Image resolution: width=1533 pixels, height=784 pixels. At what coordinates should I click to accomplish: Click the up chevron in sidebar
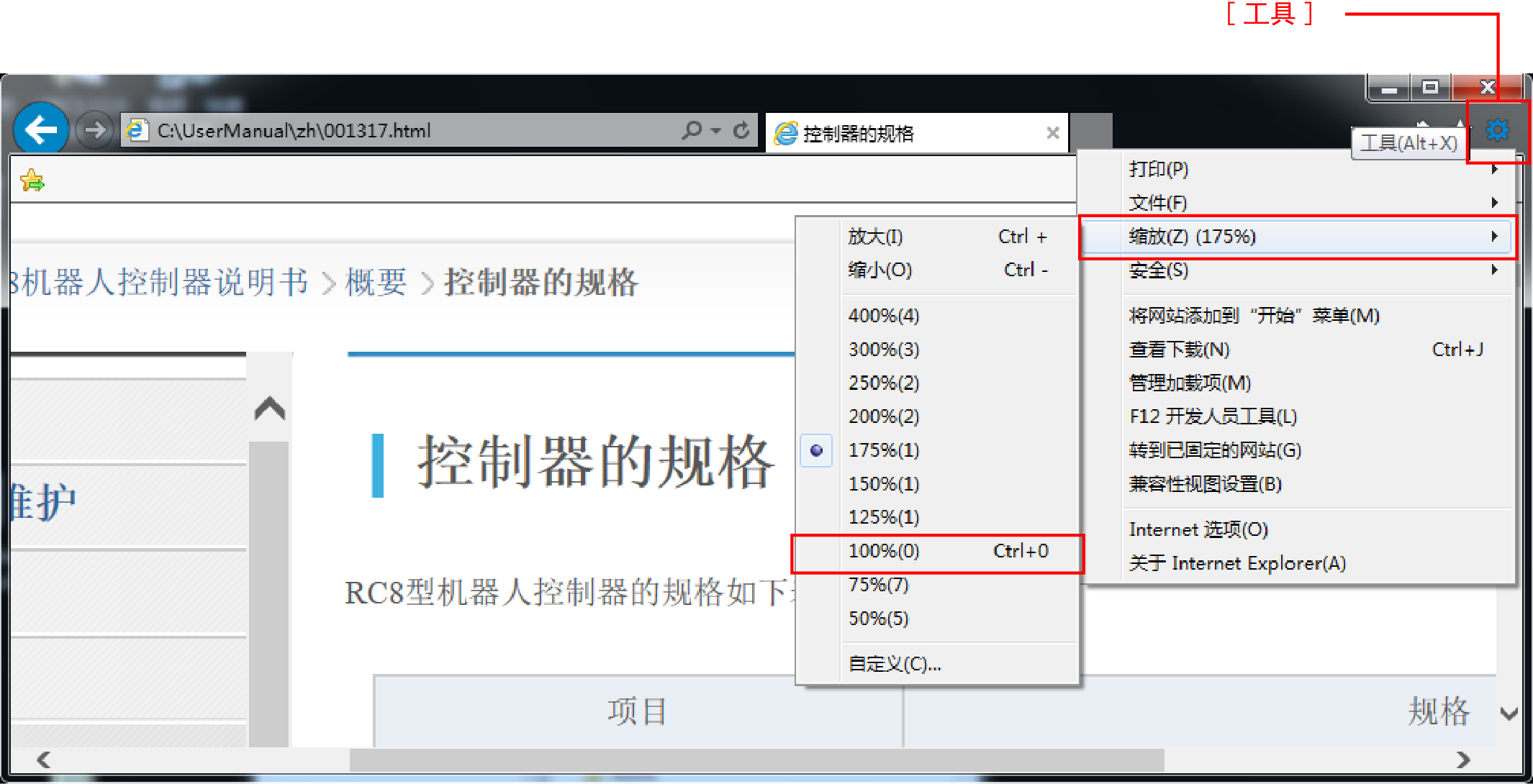(270, 409)
